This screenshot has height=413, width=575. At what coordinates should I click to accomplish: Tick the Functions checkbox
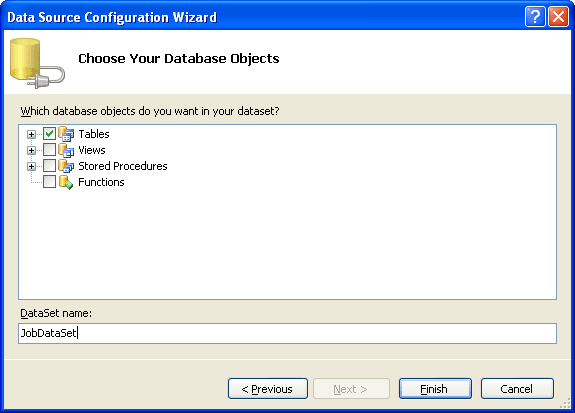50,182
